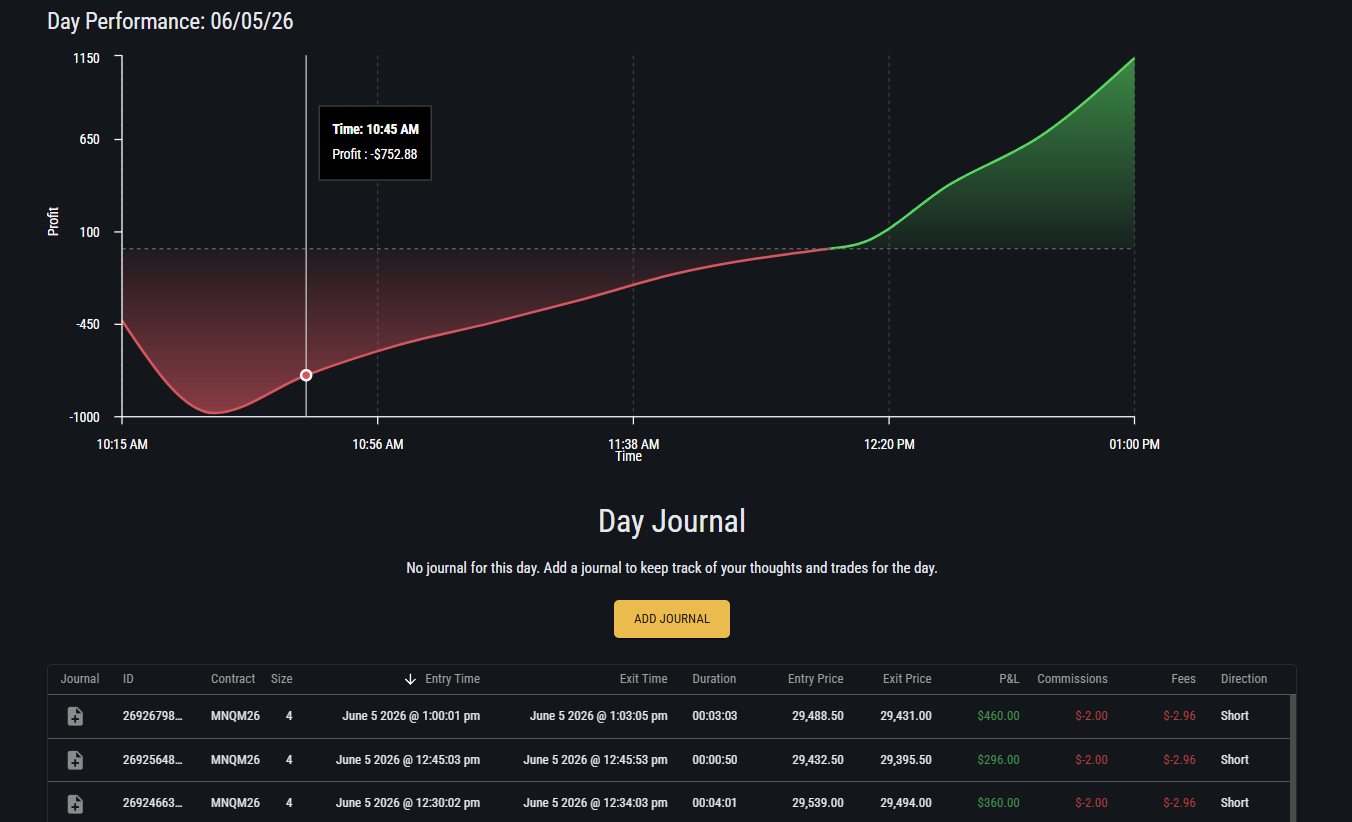Sort table by Commissions column
1352x822 pixels.
coord(1072,679)
